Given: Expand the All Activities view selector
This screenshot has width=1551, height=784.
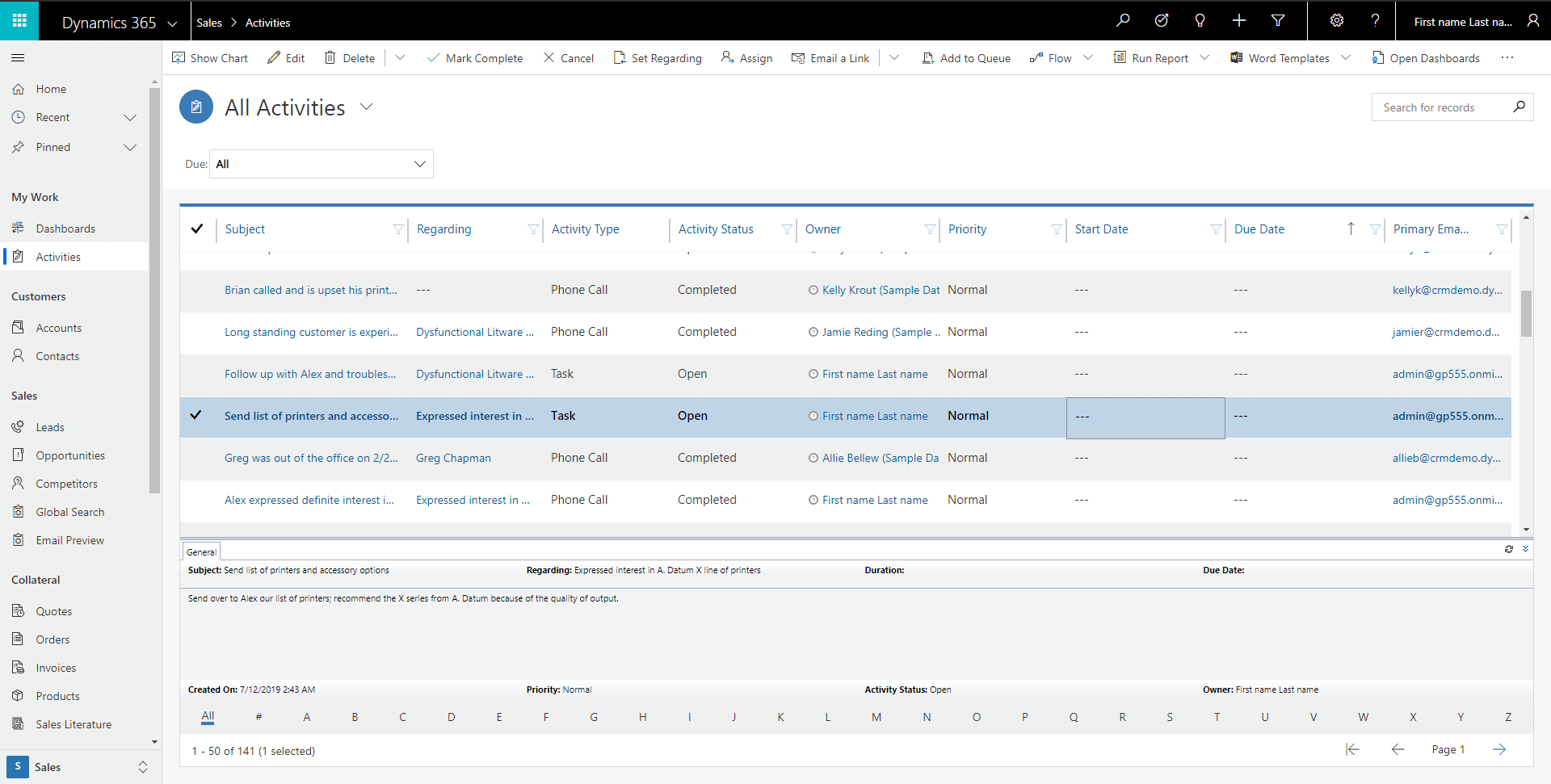Looking at the screenshot, I should pyautogui.click(x=368, y=107).
